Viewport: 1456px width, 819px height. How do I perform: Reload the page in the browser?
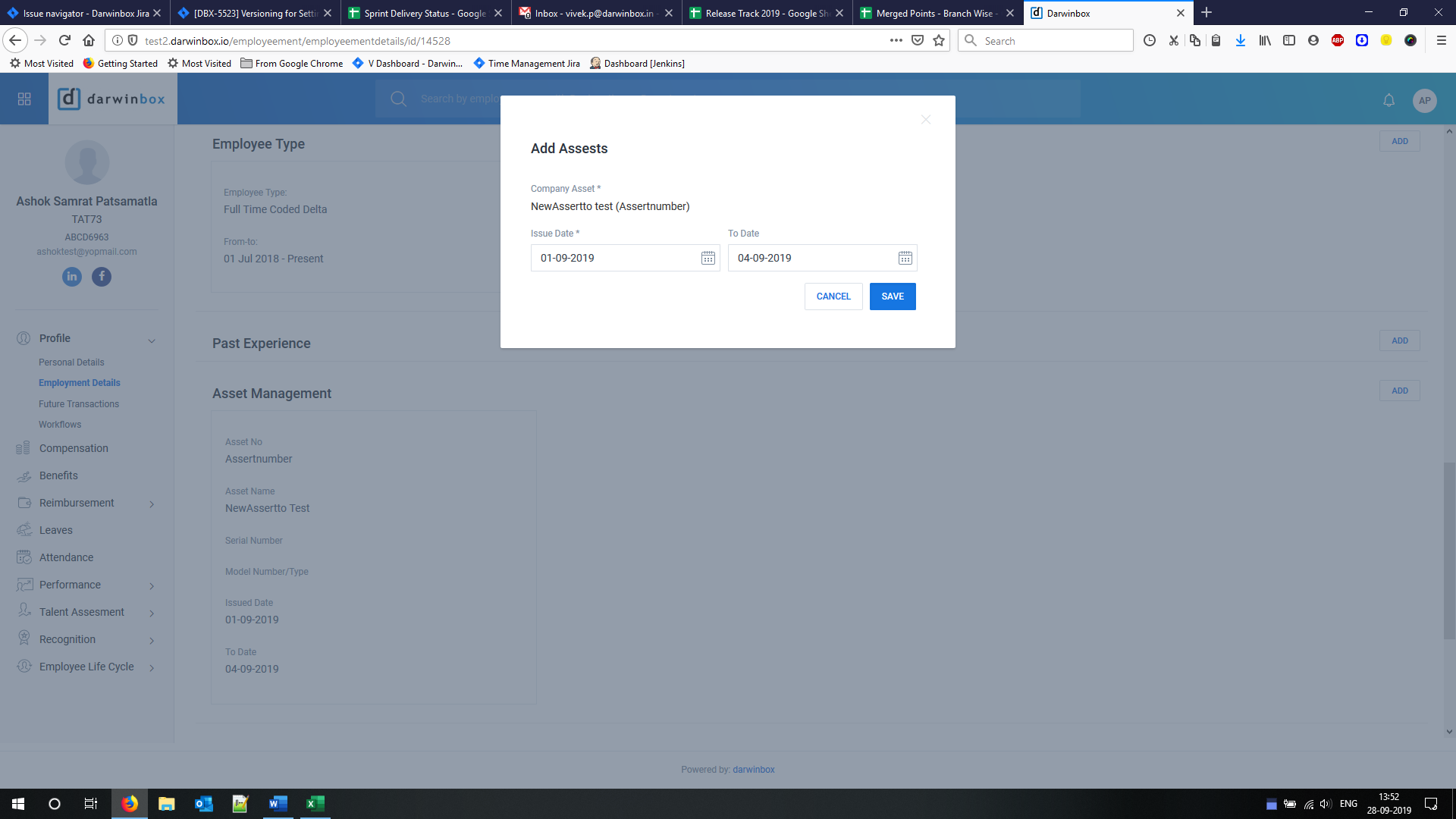pyautogui.click(x=64, y=41)
